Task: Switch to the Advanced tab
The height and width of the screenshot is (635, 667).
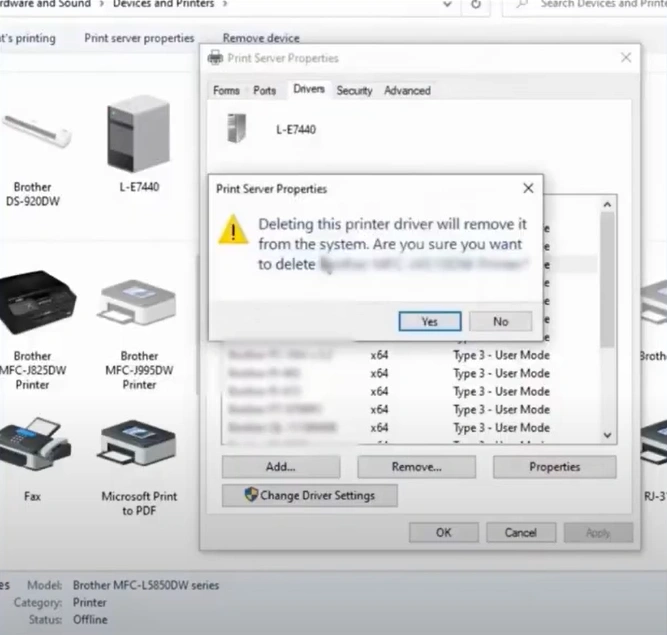Action: pos(407,91)
